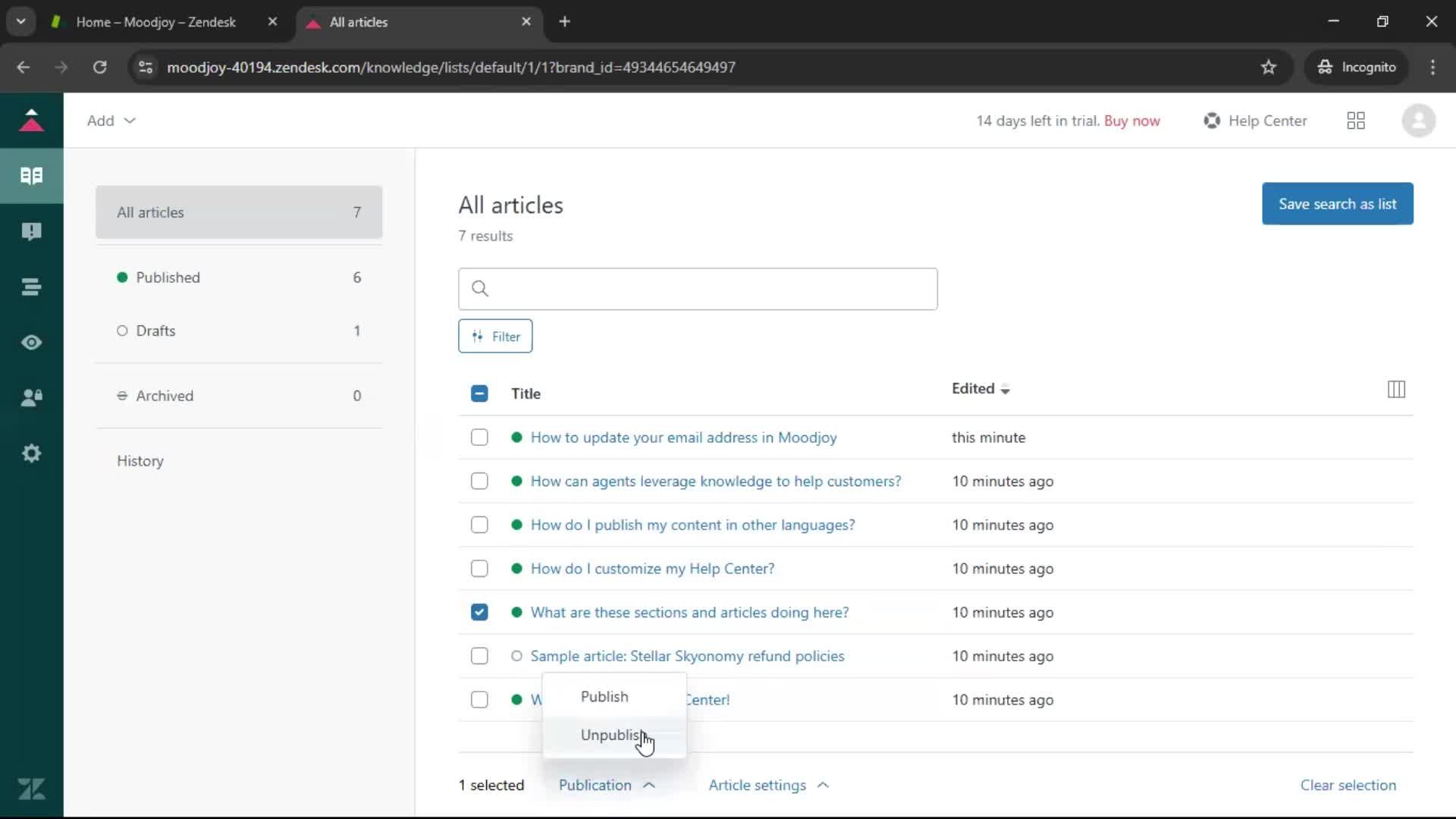Open the User permissions sidebar icon
1456x819 pixels.
tap(31, 397)
